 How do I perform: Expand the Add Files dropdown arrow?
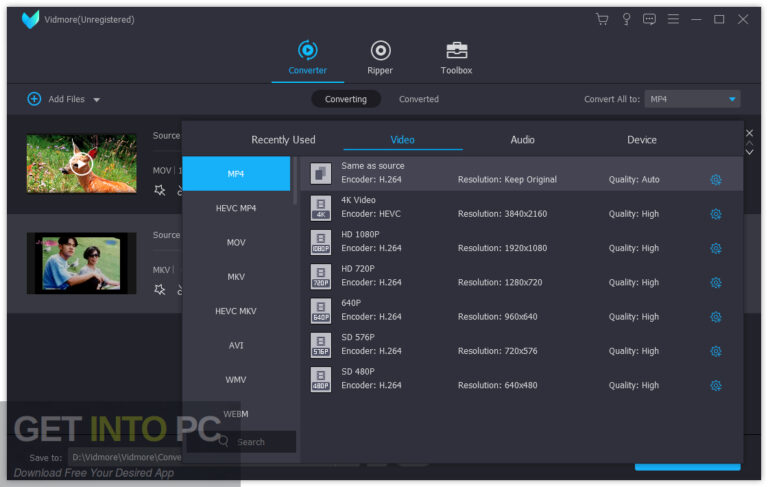pyautogui.click(x=97, y=99)
